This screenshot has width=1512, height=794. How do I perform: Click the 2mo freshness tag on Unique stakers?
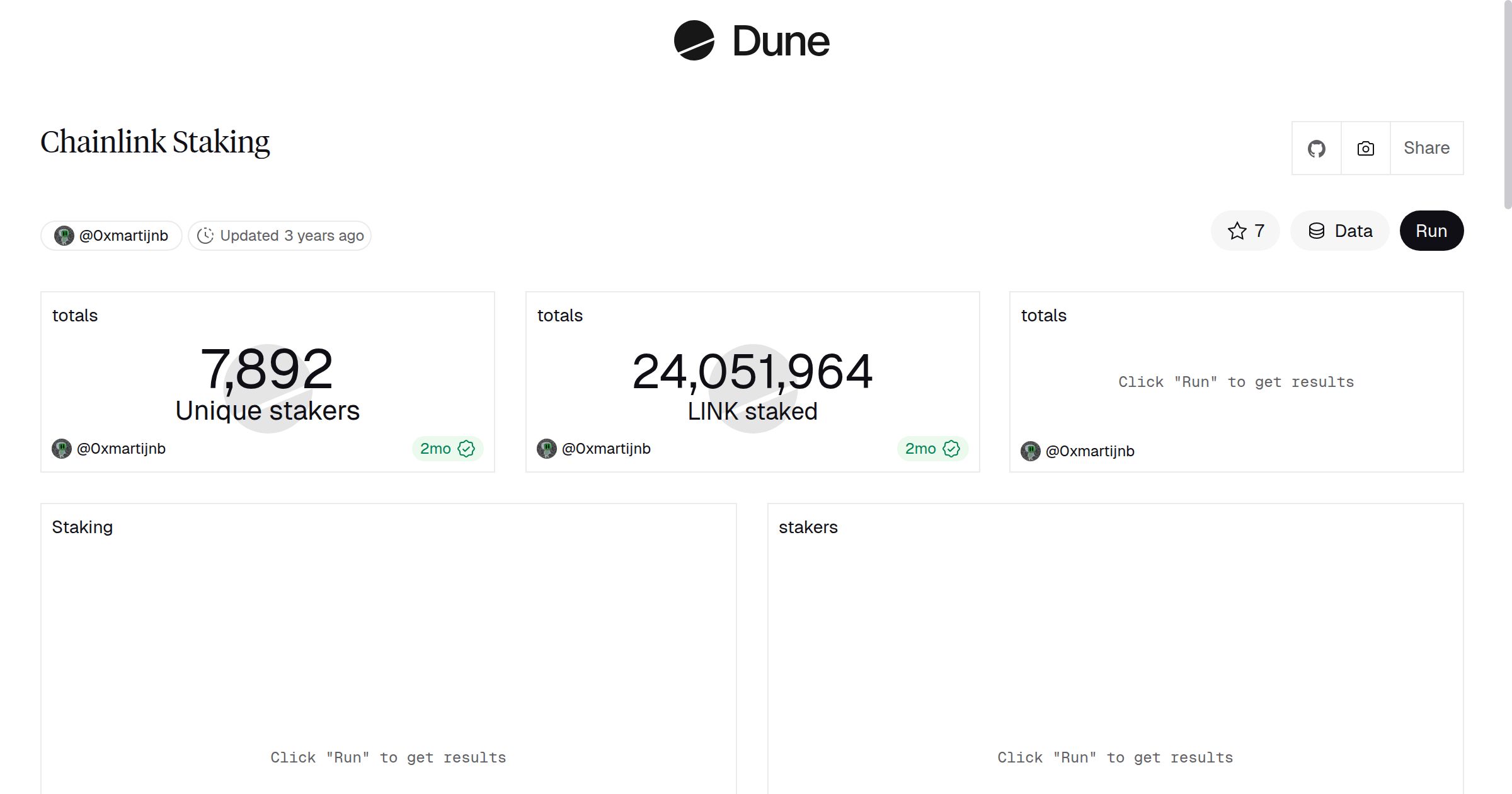click(436, 448)
